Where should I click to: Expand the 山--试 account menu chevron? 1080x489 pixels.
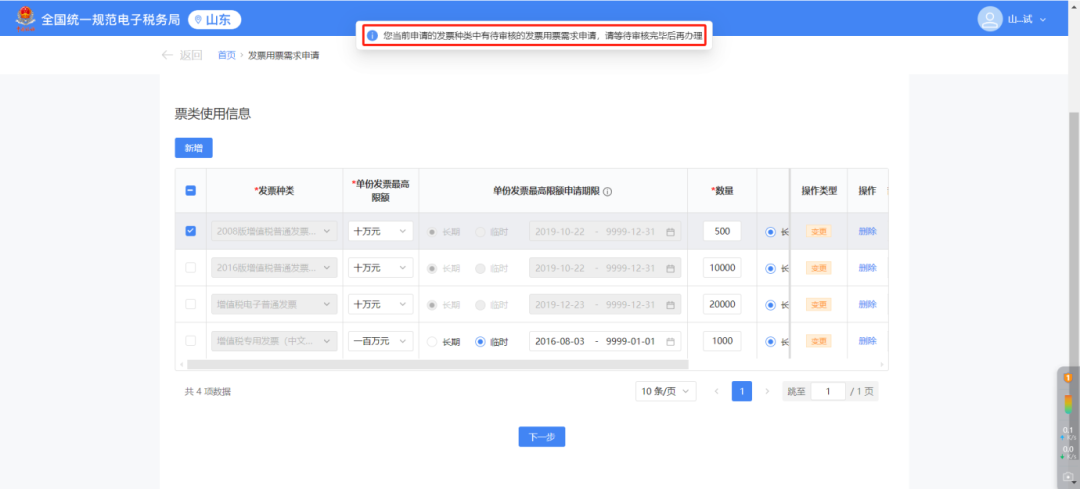(x=1043, y=19)
